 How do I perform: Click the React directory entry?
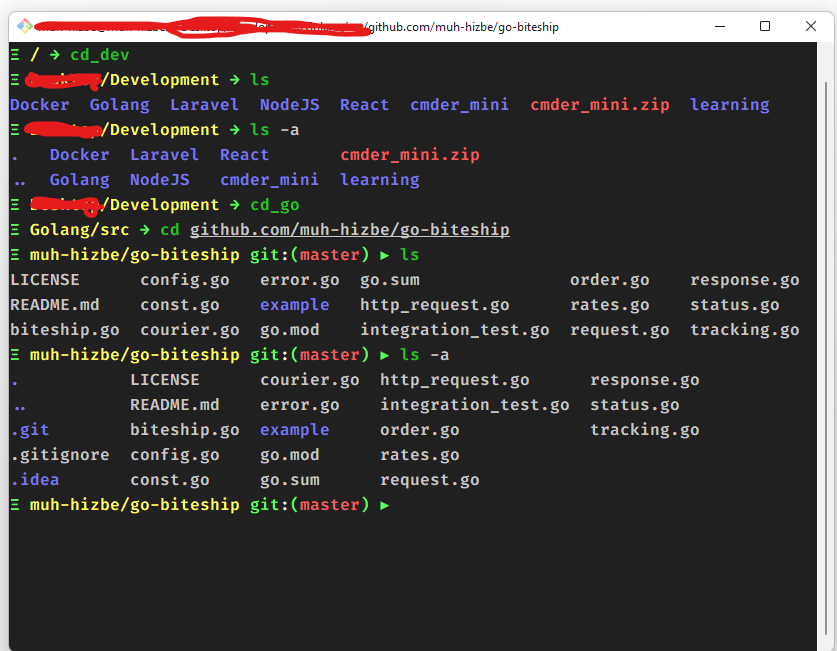(364, 104)
